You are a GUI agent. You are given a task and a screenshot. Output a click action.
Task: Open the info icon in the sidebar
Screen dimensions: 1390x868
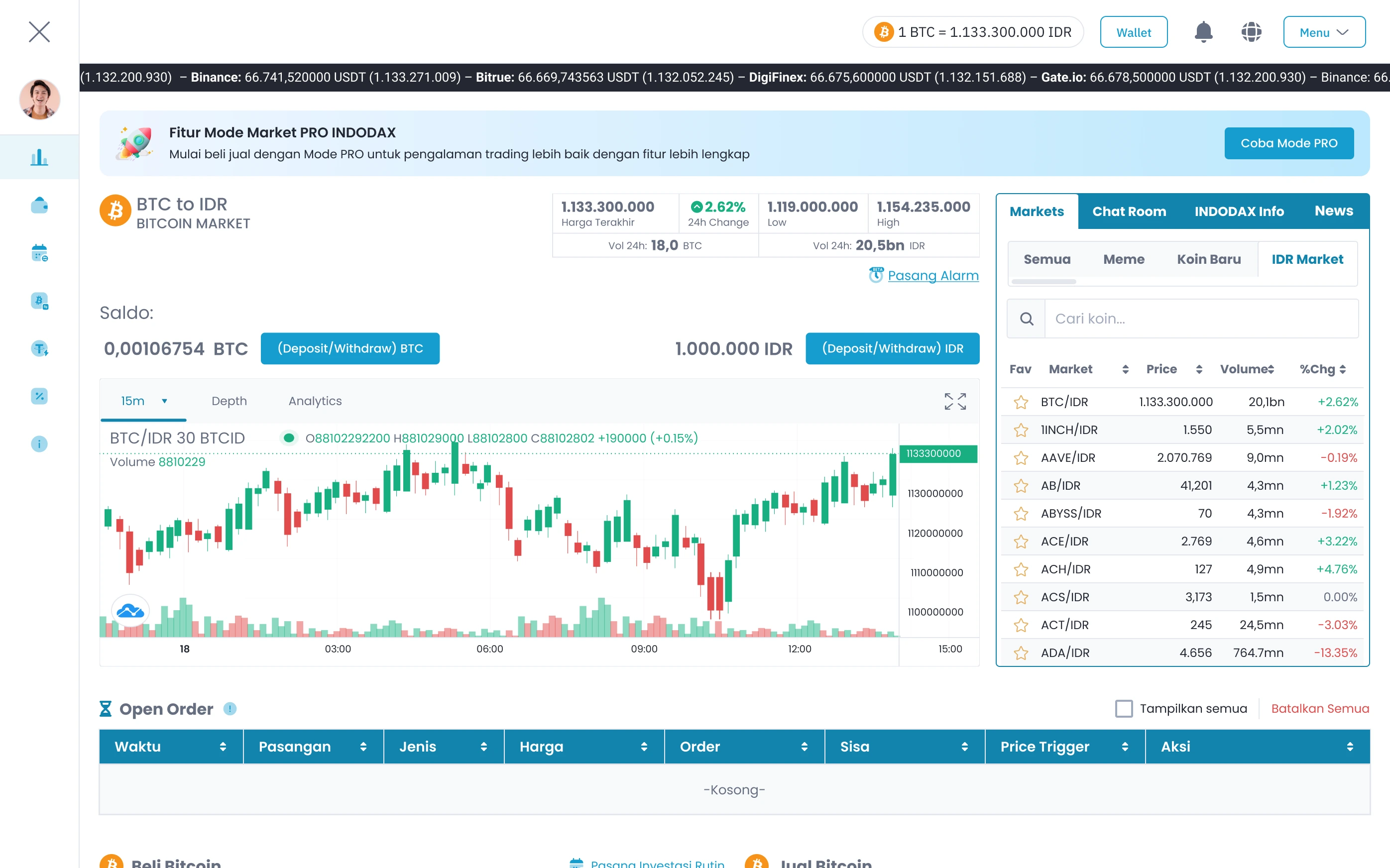click(39, 444)
